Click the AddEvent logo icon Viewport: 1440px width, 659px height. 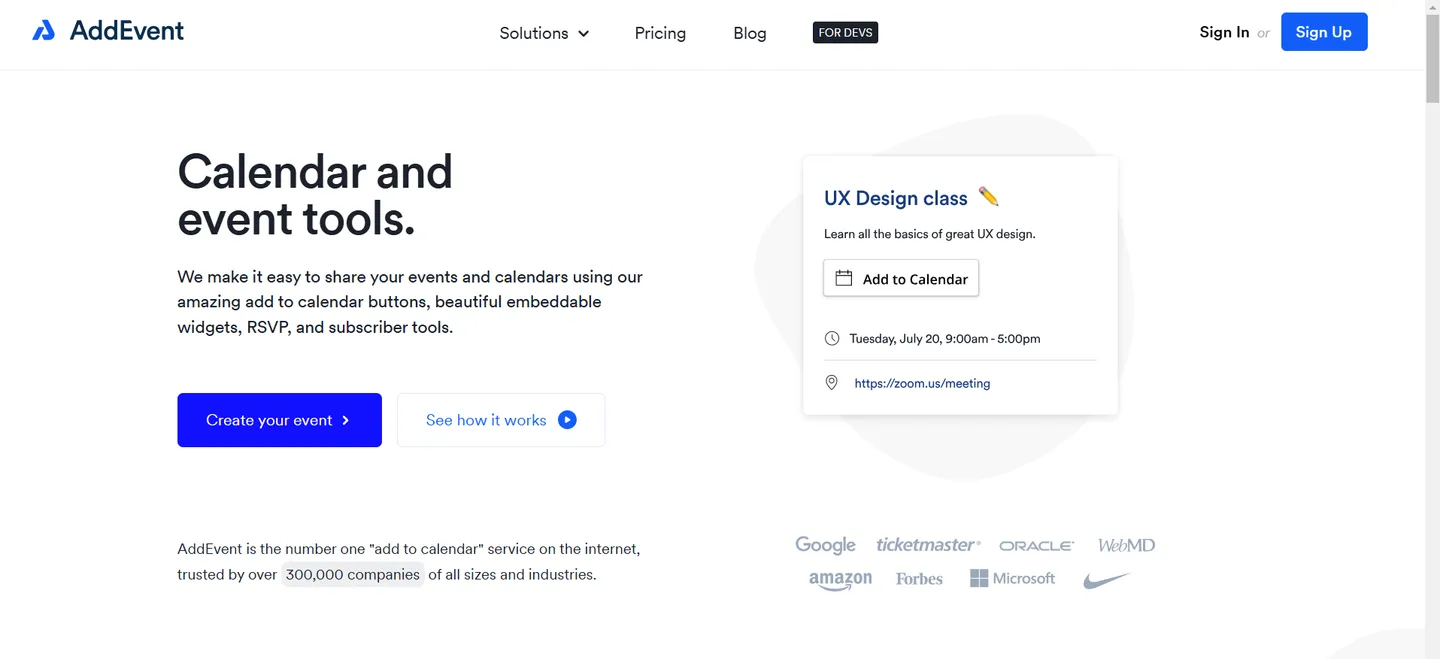(x=43, y=31)
